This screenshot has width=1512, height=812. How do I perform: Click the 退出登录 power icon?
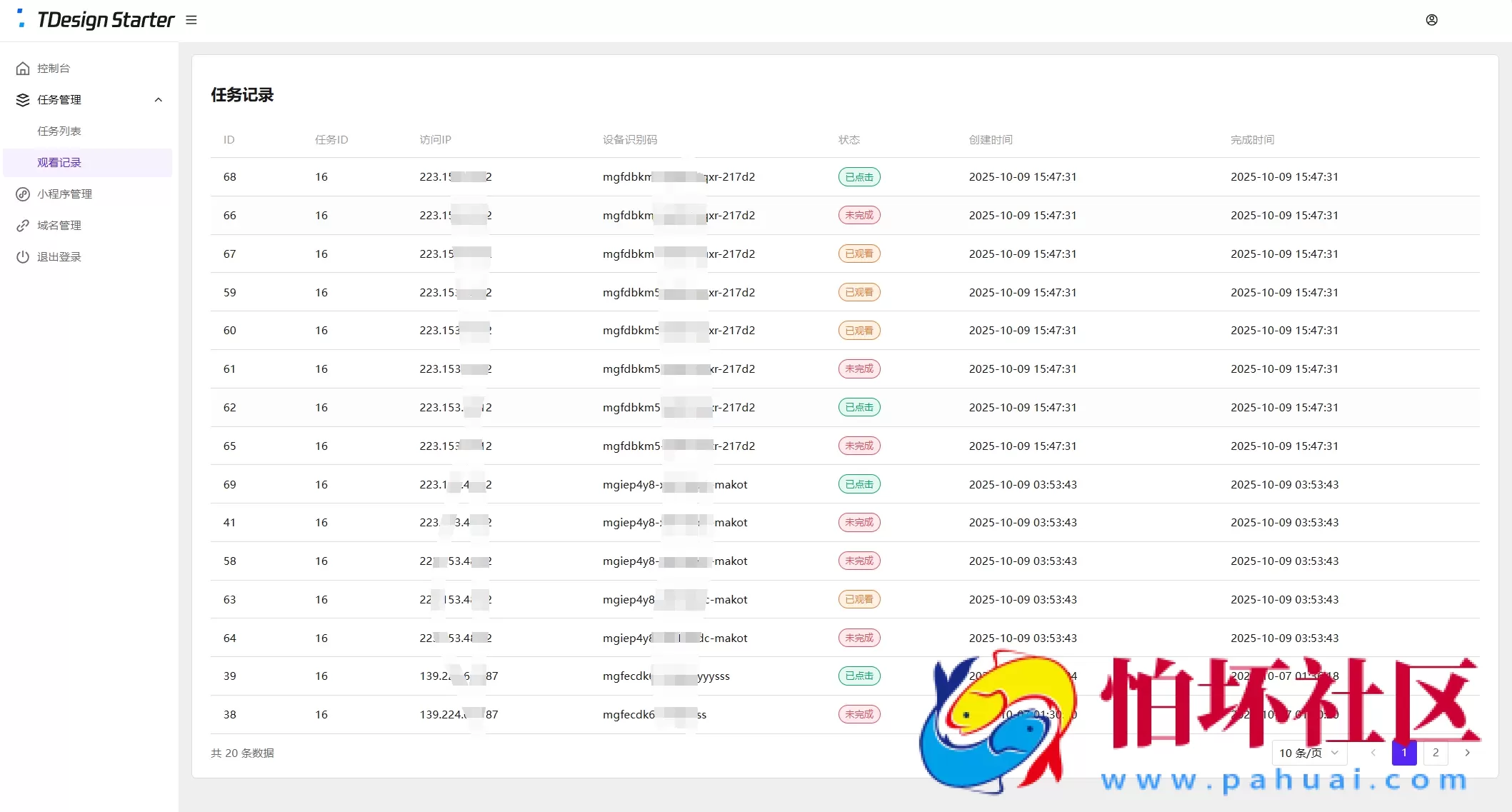[23, 257]
